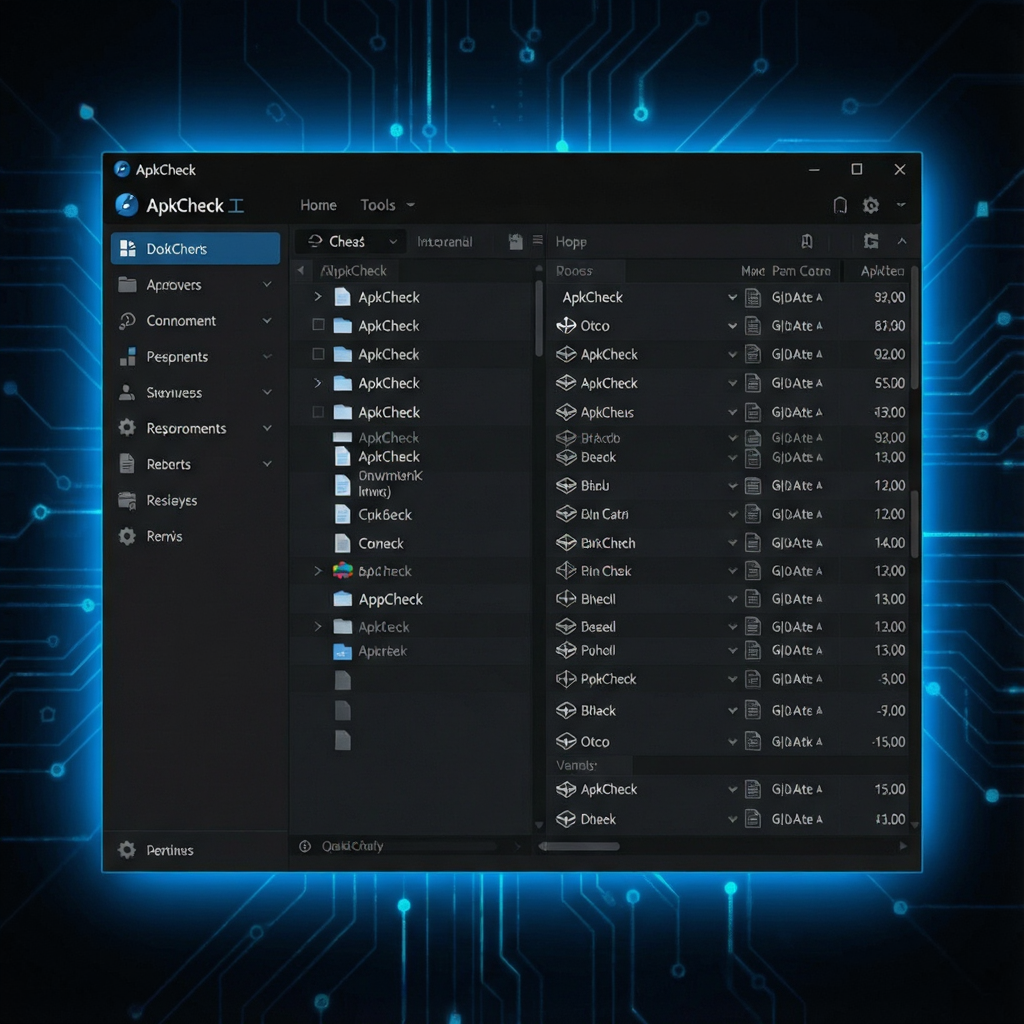Open the Home menu

(x=318, y=205)
